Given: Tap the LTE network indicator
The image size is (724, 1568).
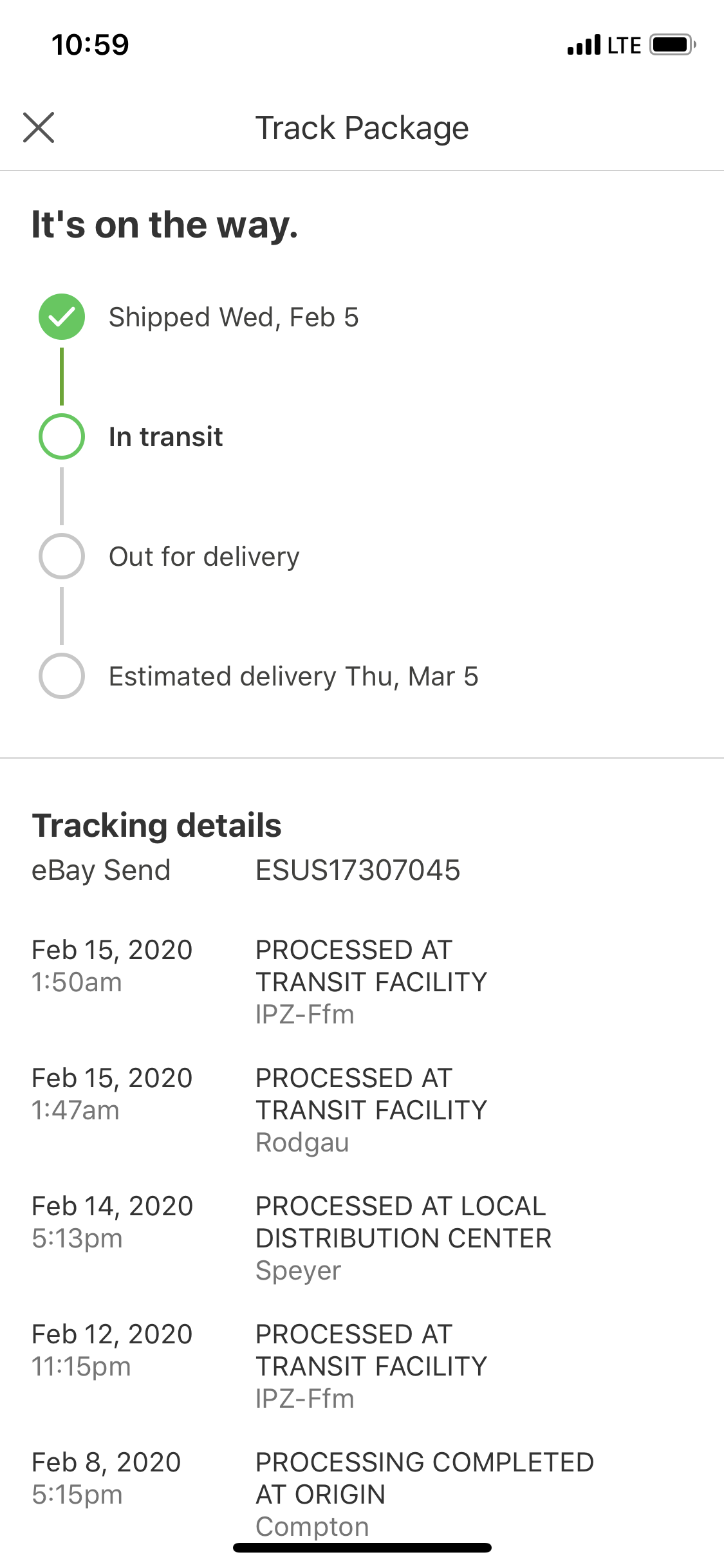Looking at the screenshot, I should coord(624,46).
